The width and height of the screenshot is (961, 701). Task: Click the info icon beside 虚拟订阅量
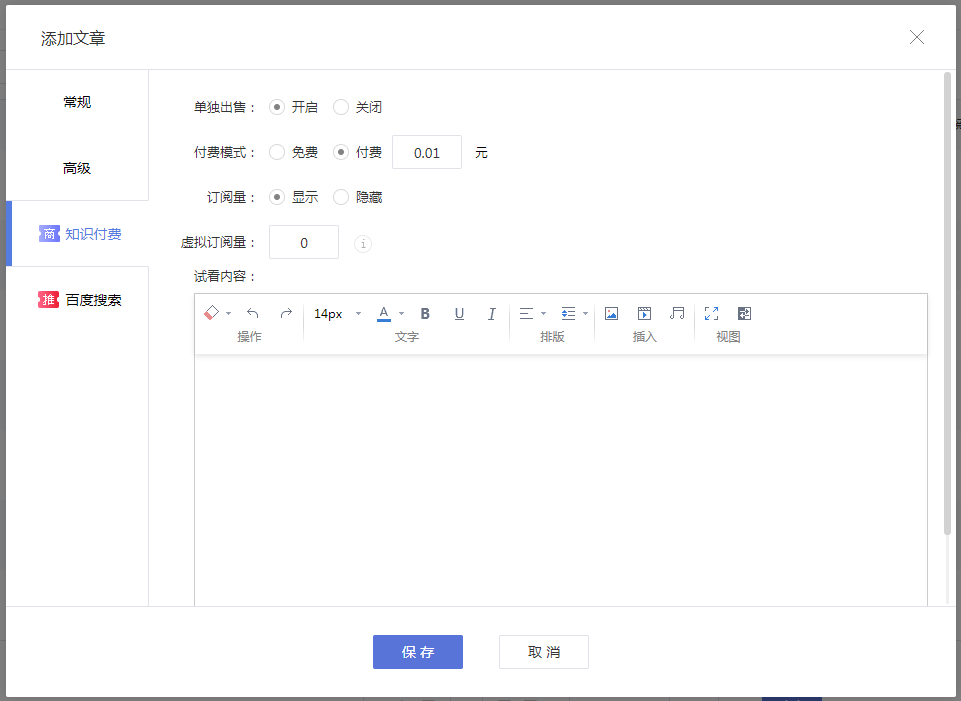point(363,244)
